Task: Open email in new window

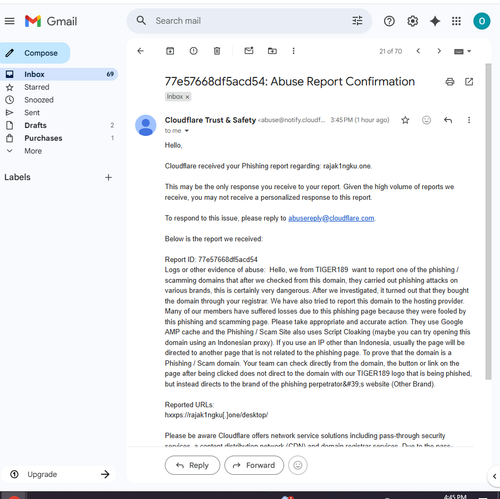Action: click(469, 82)
